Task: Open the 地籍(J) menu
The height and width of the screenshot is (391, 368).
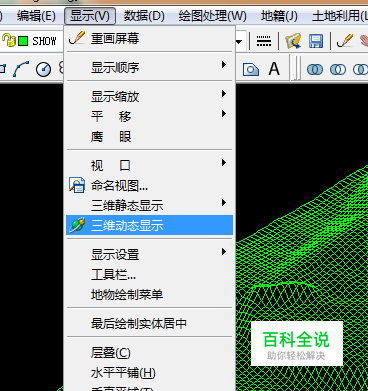Action: tap(279, 16)
